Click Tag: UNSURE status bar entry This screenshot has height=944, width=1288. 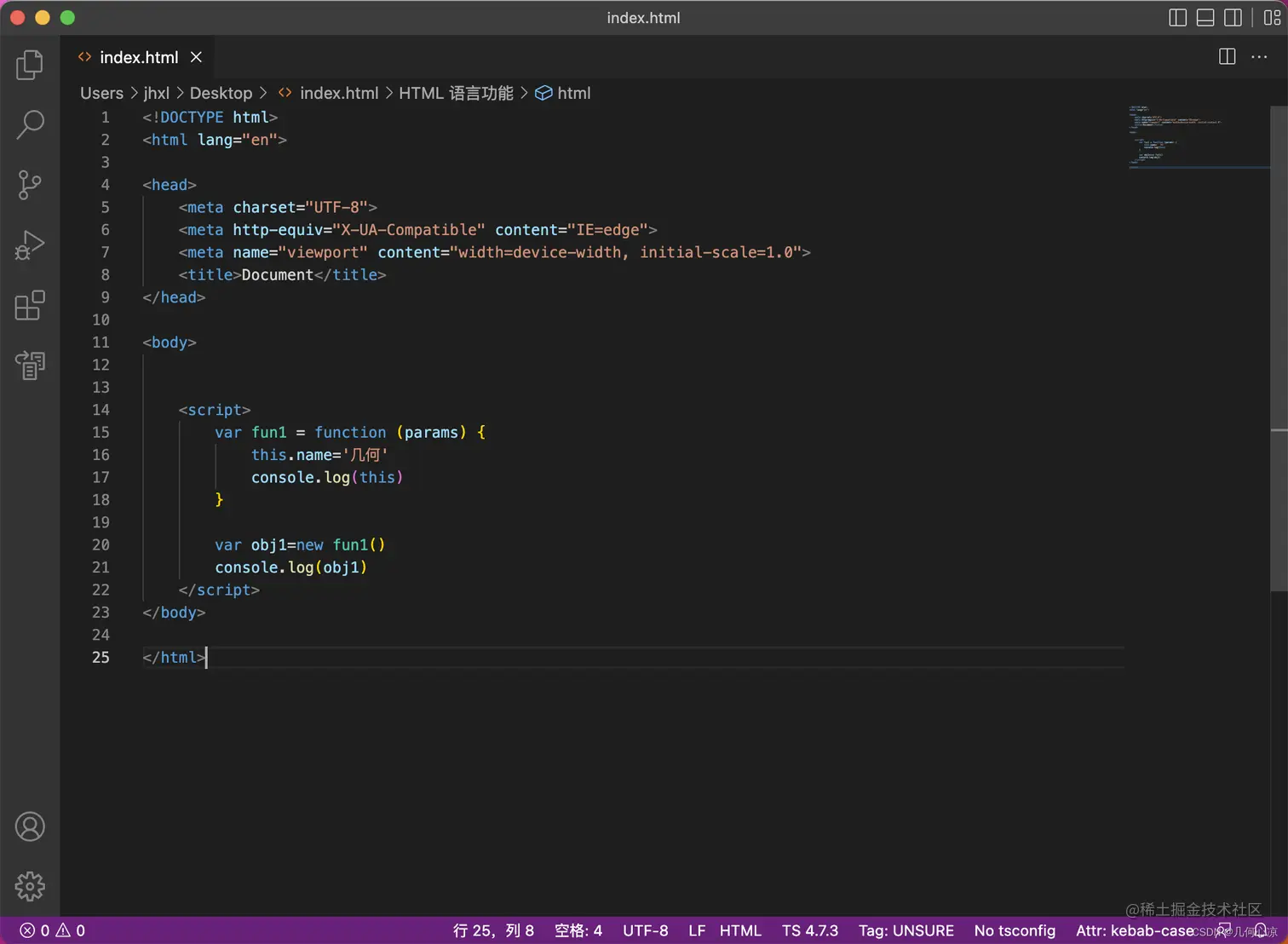pos(906,930)
